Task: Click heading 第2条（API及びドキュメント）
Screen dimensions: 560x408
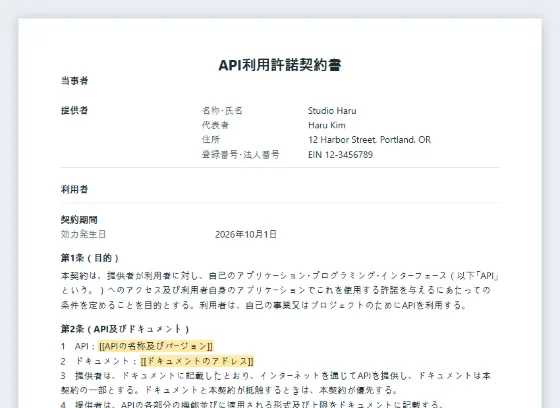Action: tap(125, 329)
